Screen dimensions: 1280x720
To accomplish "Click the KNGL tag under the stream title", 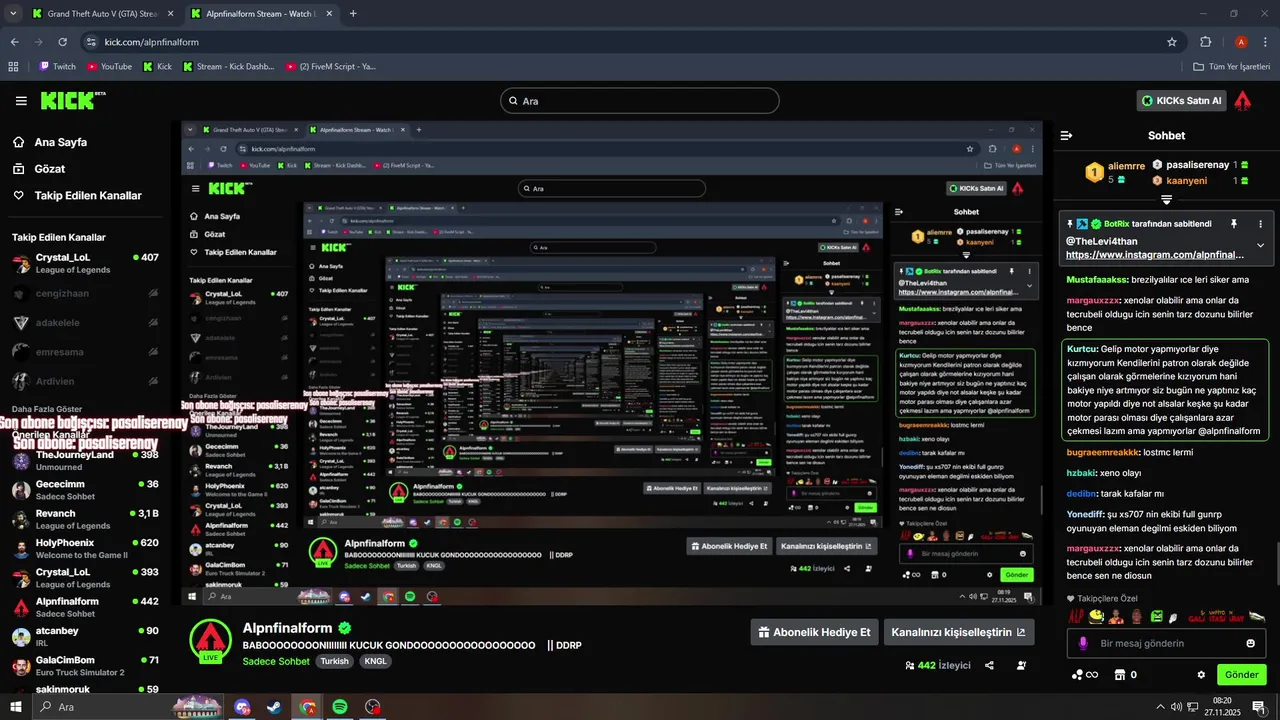I will click(x=375, y=661).
